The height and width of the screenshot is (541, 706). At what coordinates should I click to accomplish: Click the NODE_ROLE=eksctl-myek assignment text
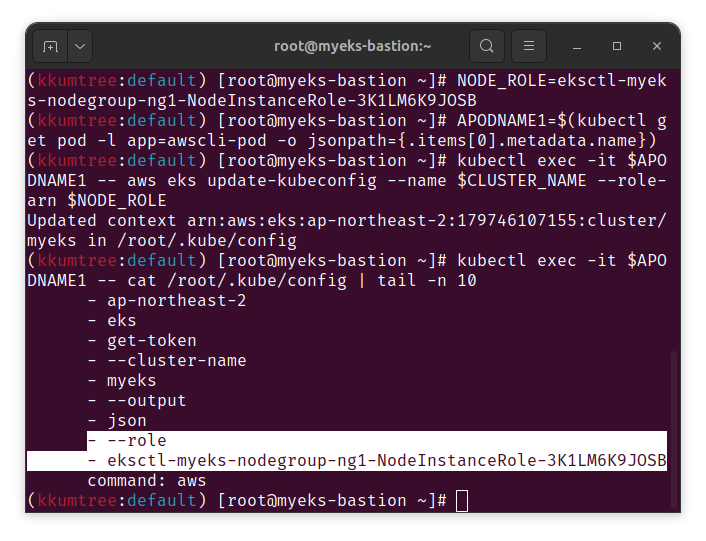562,81
